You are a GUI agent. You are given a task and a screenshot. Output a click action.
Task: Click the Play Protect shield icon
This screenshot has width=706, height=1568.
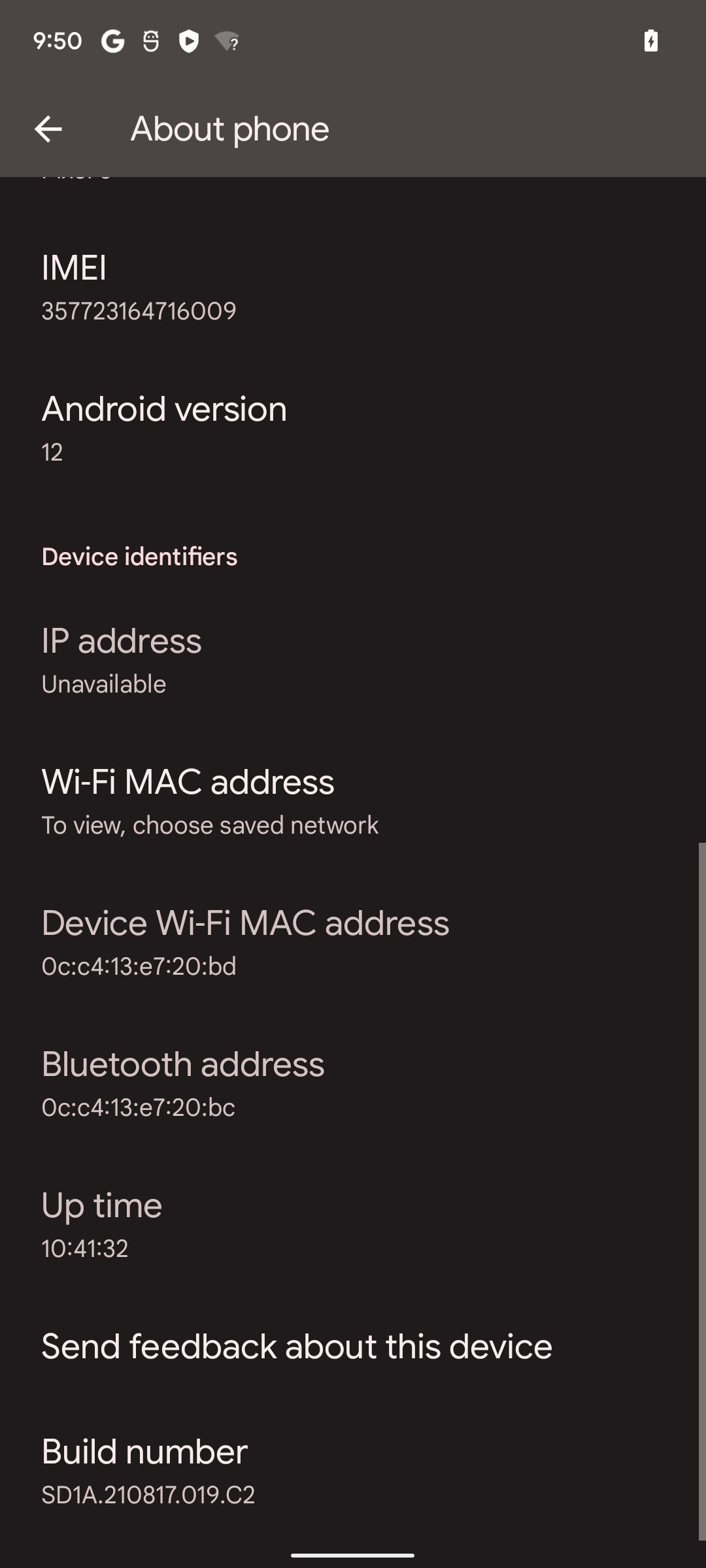[188, 42]
